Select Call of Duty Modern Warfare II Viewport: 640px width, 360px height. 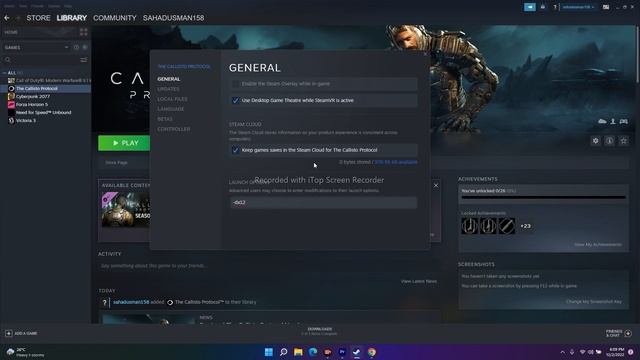(49, 80)
